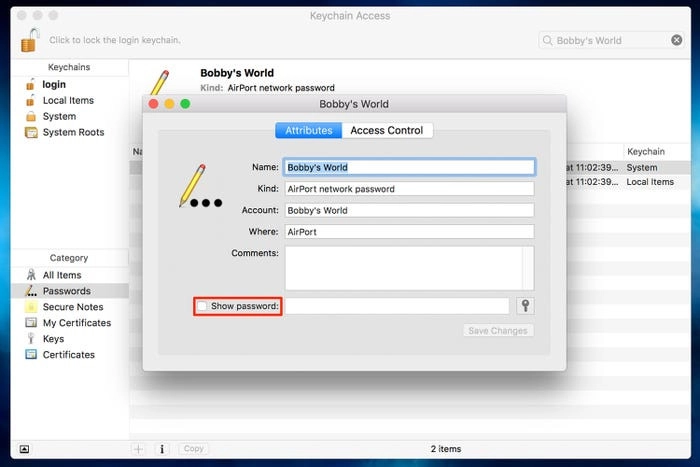700x467 pixels.
Task: Choose the Keys category
Action: (53, 339)
